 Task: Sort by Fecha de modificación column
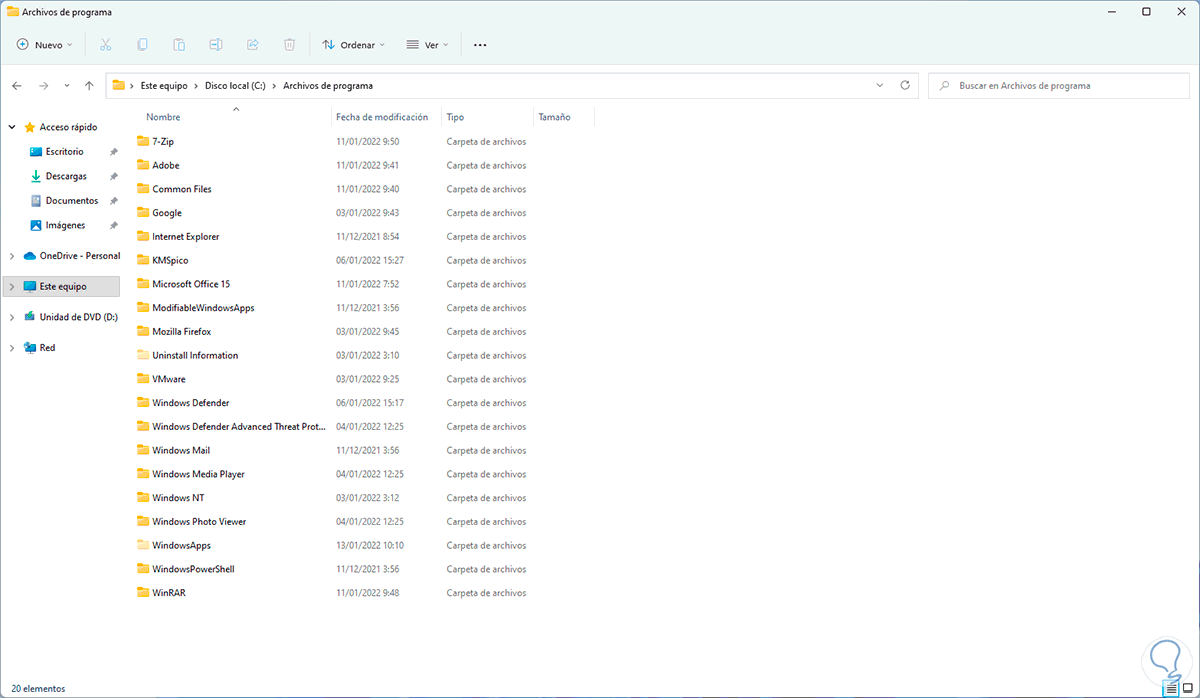[382, 117]
